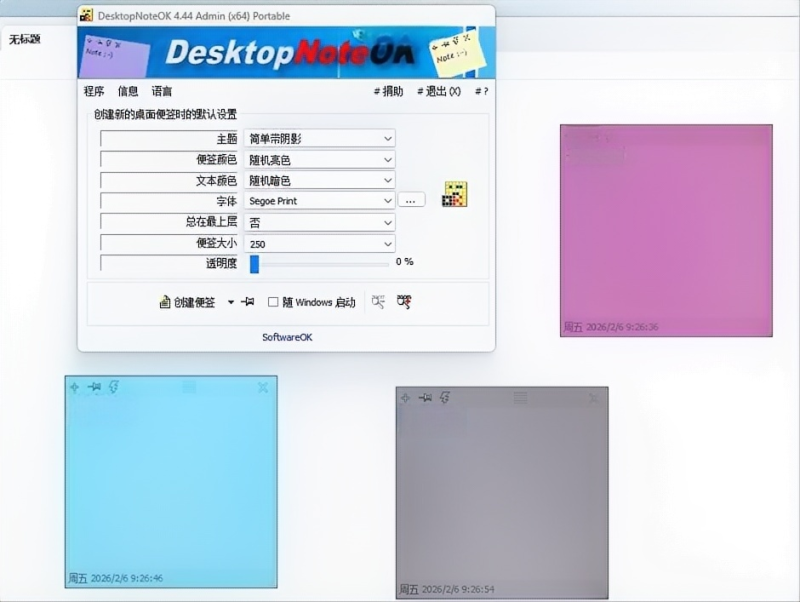Click the pin icon on the blue note
The width and height of the screenshot is (800, 602).
coord(94,387)
